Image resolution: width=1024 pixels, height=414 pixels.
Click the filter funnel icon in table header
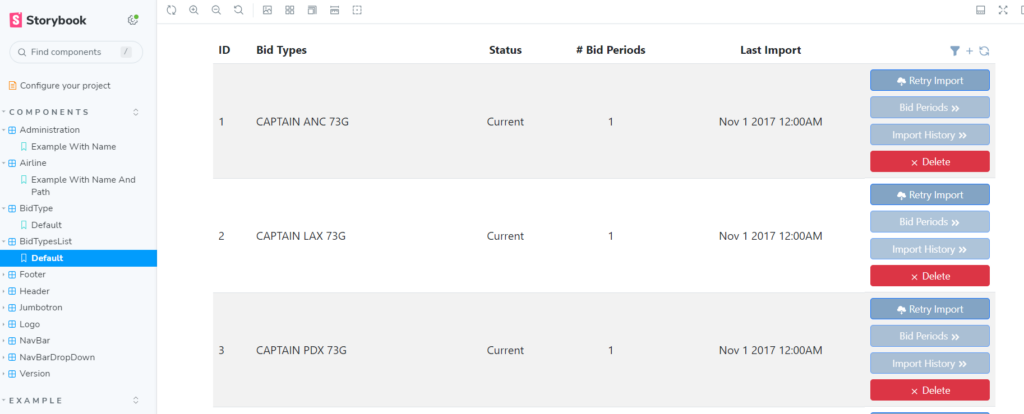point(955,51)
